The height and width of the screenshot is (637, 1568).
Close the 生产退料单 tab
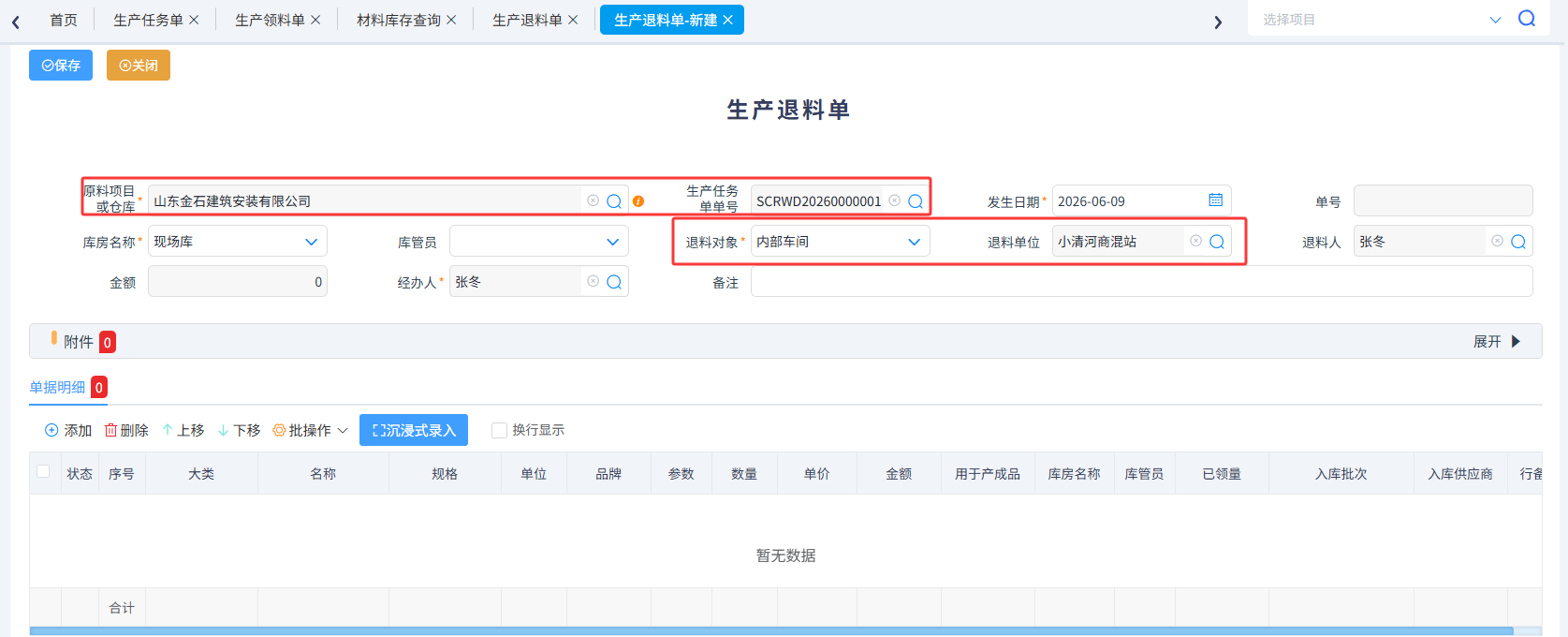(573, 20)
